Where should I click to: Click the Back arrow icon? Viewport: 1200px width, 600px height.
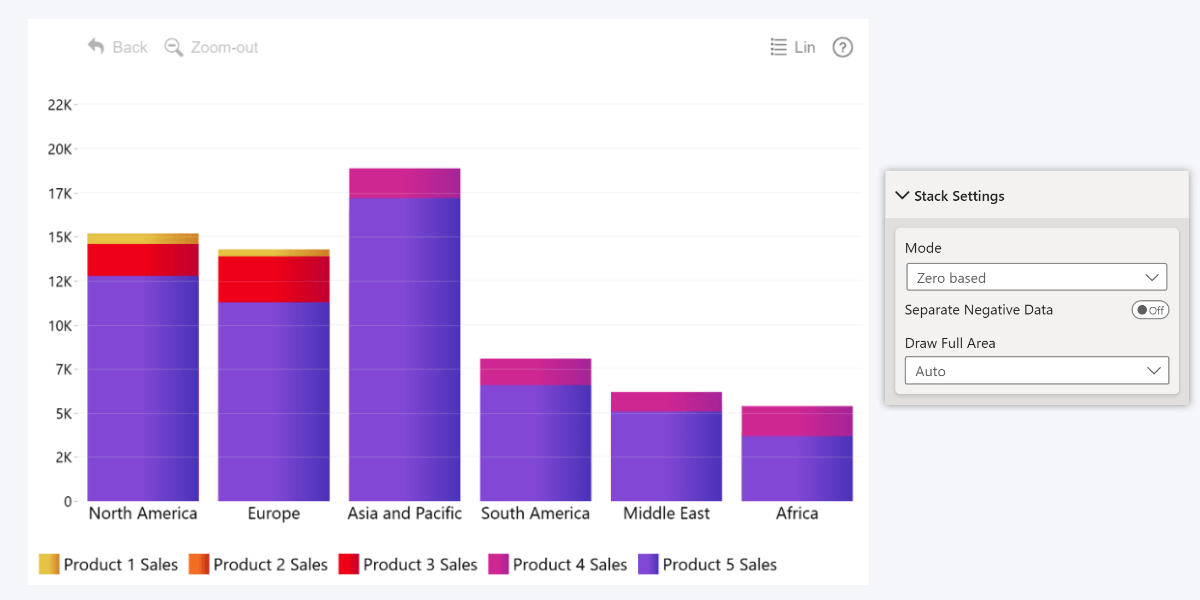pos(96,47)
